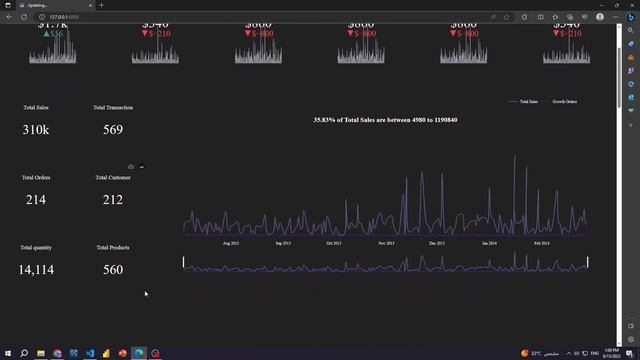Open the Favorites list icon
Image resolution: width=640 pixels, height=360 pixels.
click(x=555, y=17)
